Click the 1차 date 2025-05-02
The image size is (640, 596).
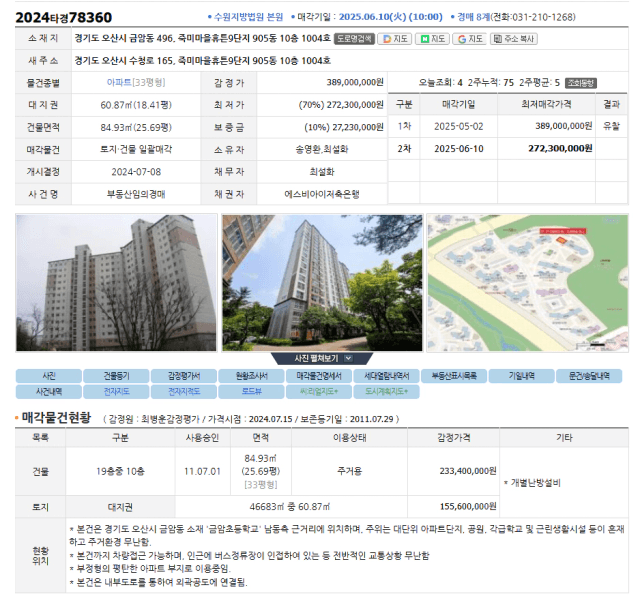[x=458, y=127]
